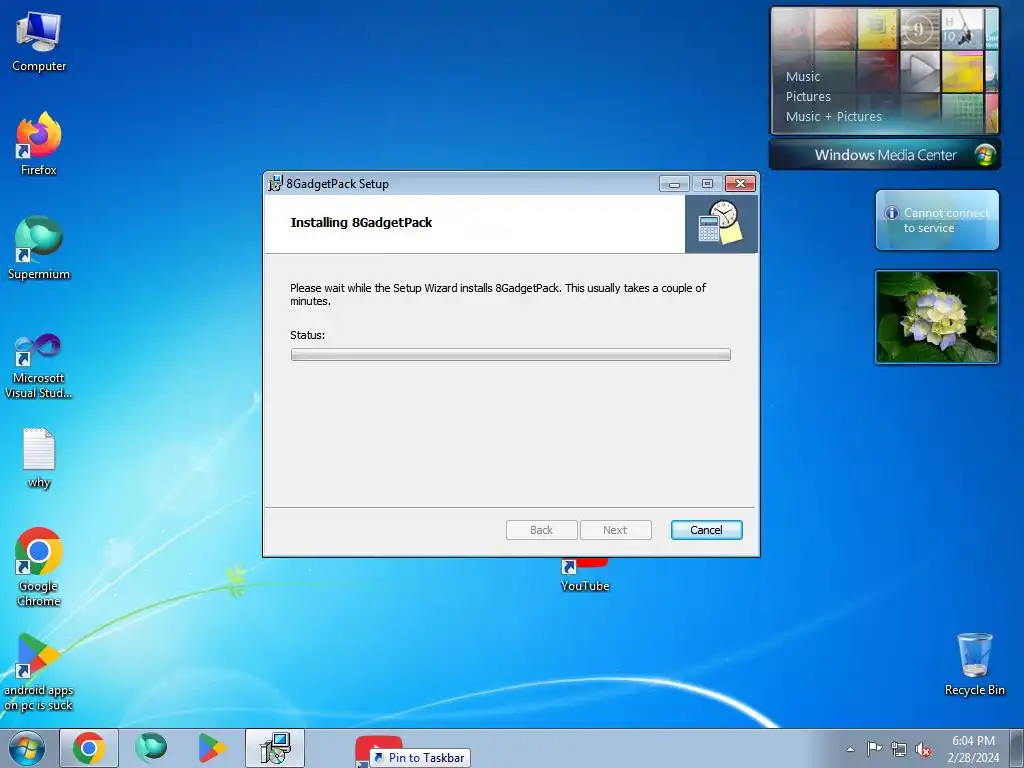Open the Action Center flag icon
1024x768 pixels.
pos(874,749)
